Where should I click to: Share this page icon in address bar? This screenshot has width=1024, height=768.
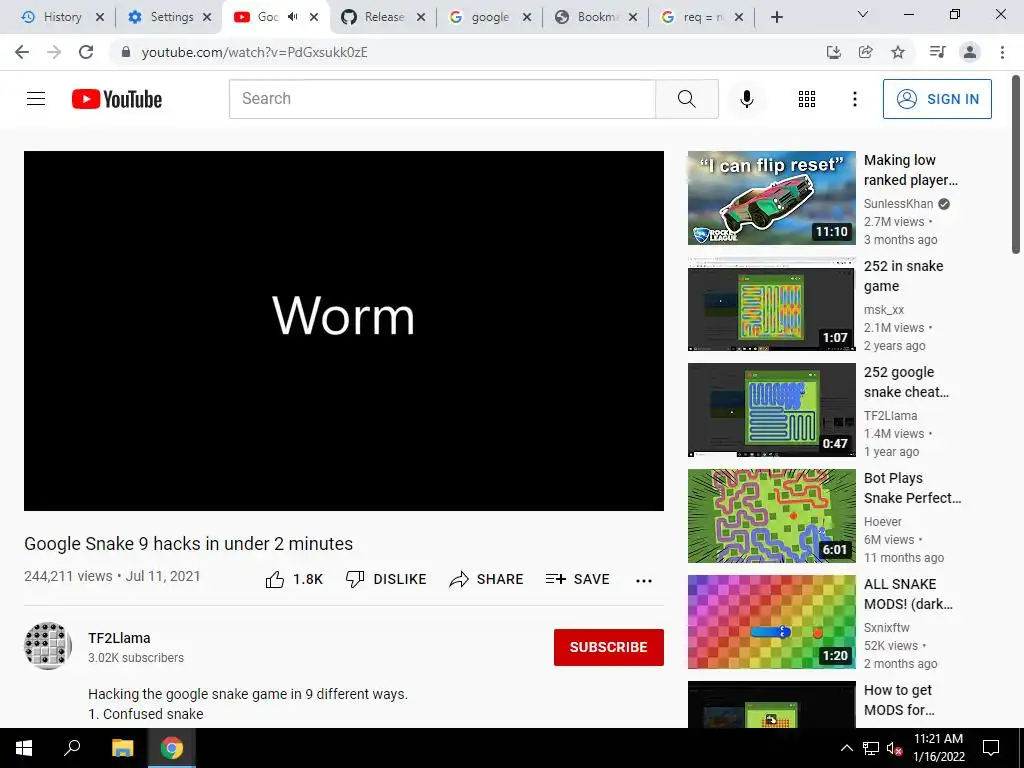point(865,52)
